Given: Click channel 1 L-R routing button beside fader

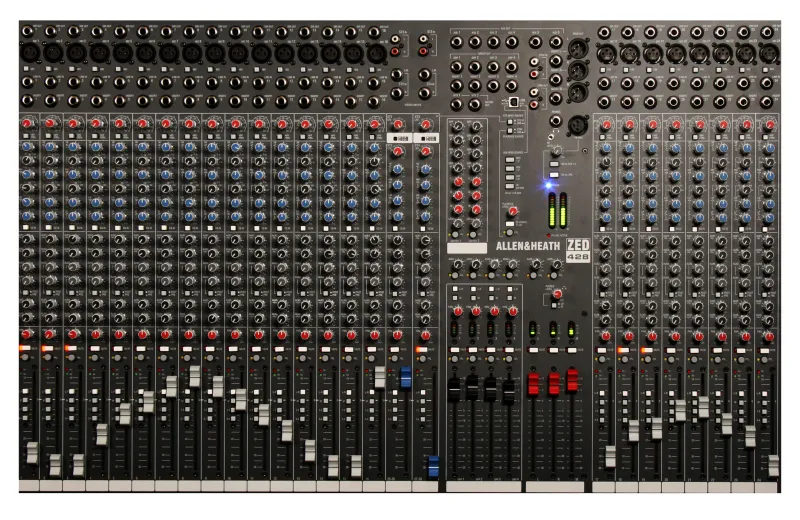Looking at the screenshot, I should coord(24,391).
